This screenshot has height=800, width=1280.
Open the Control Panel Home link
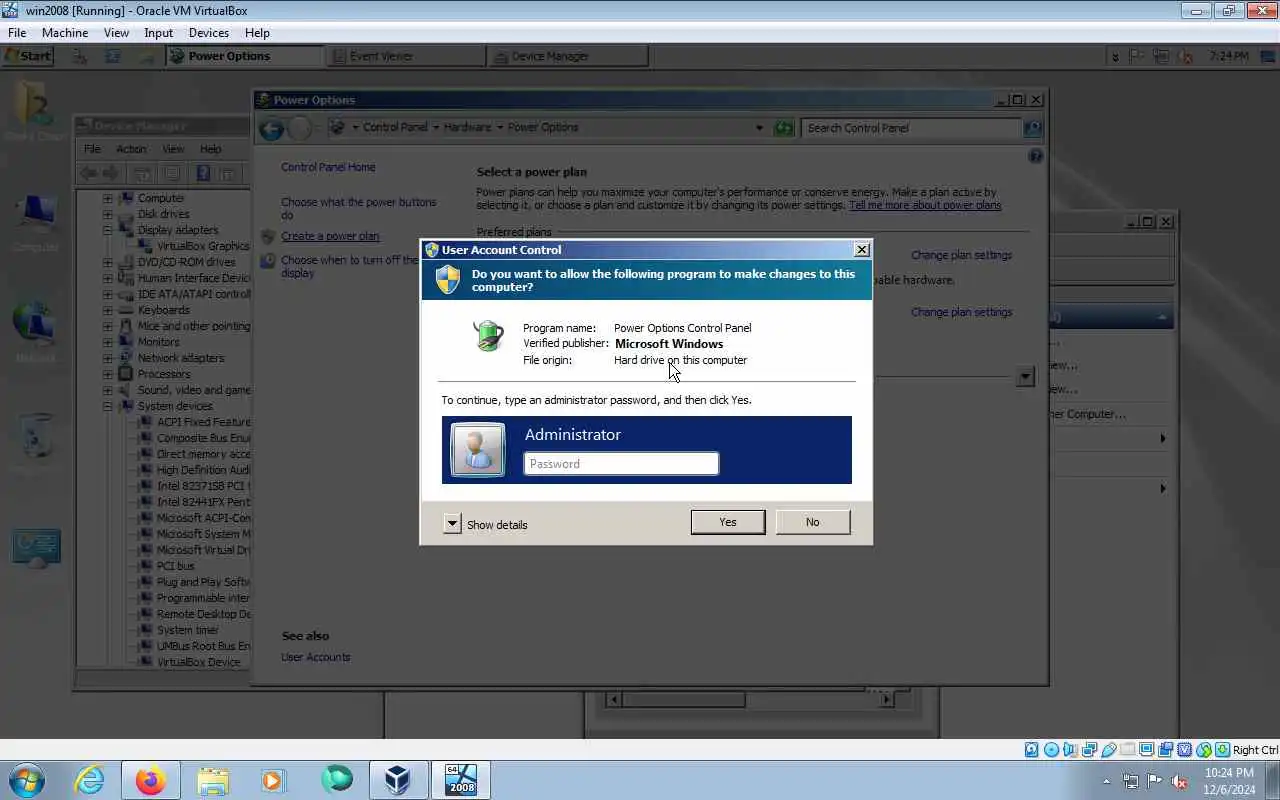pos(328,167)
